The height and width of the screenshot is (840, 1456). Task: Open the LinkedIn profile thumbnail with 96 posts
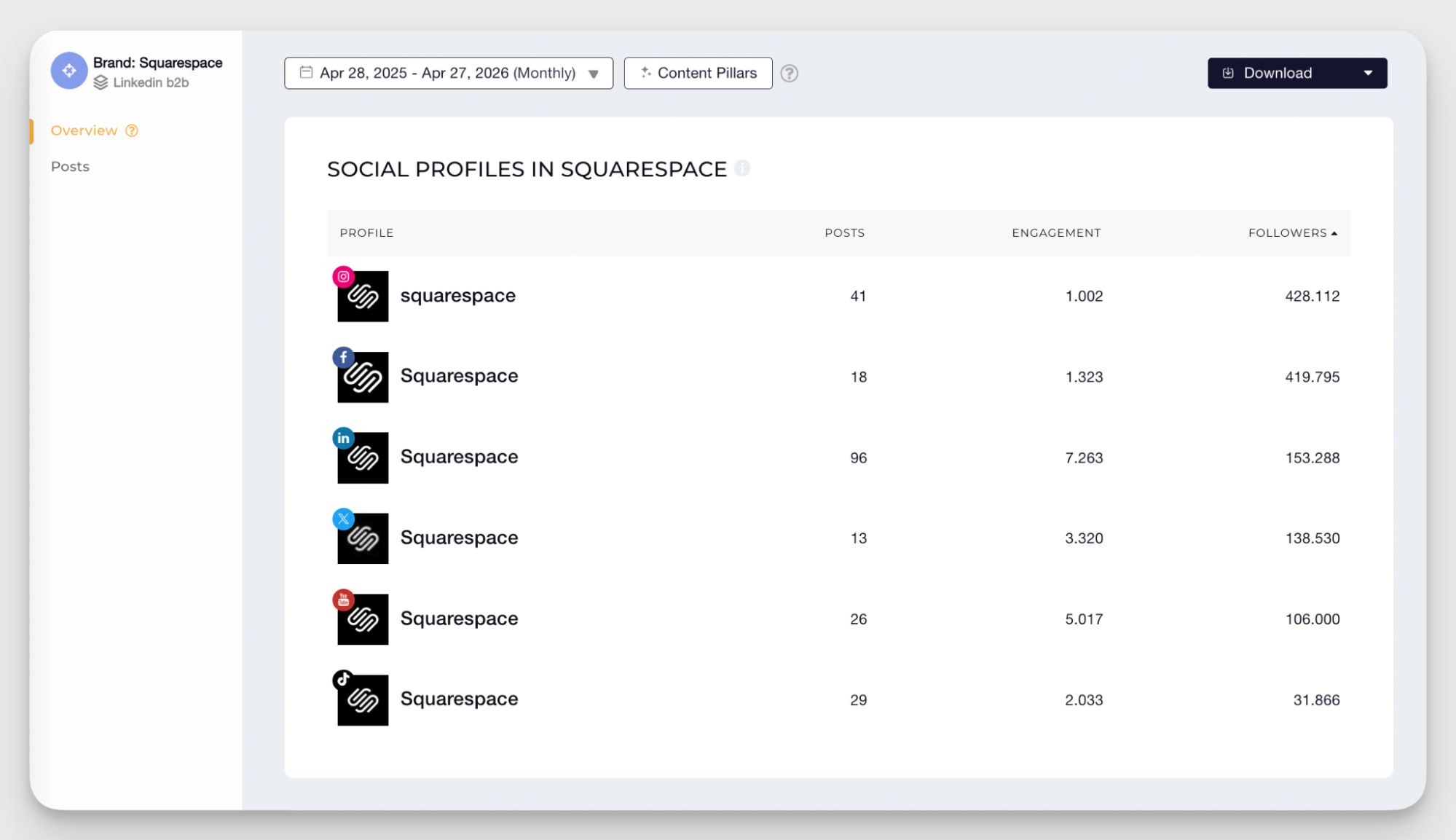click(x=363, y=458)
